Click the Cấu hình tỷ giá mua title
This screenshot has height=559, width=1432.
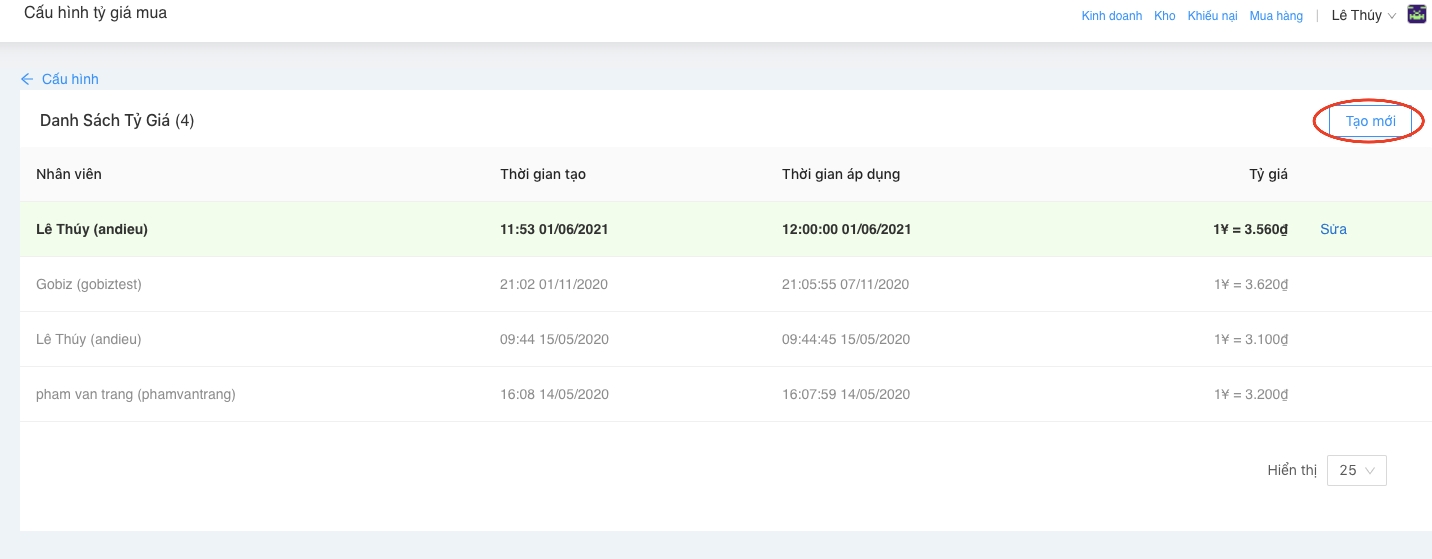pyautogui.click(x=95, y=13)
